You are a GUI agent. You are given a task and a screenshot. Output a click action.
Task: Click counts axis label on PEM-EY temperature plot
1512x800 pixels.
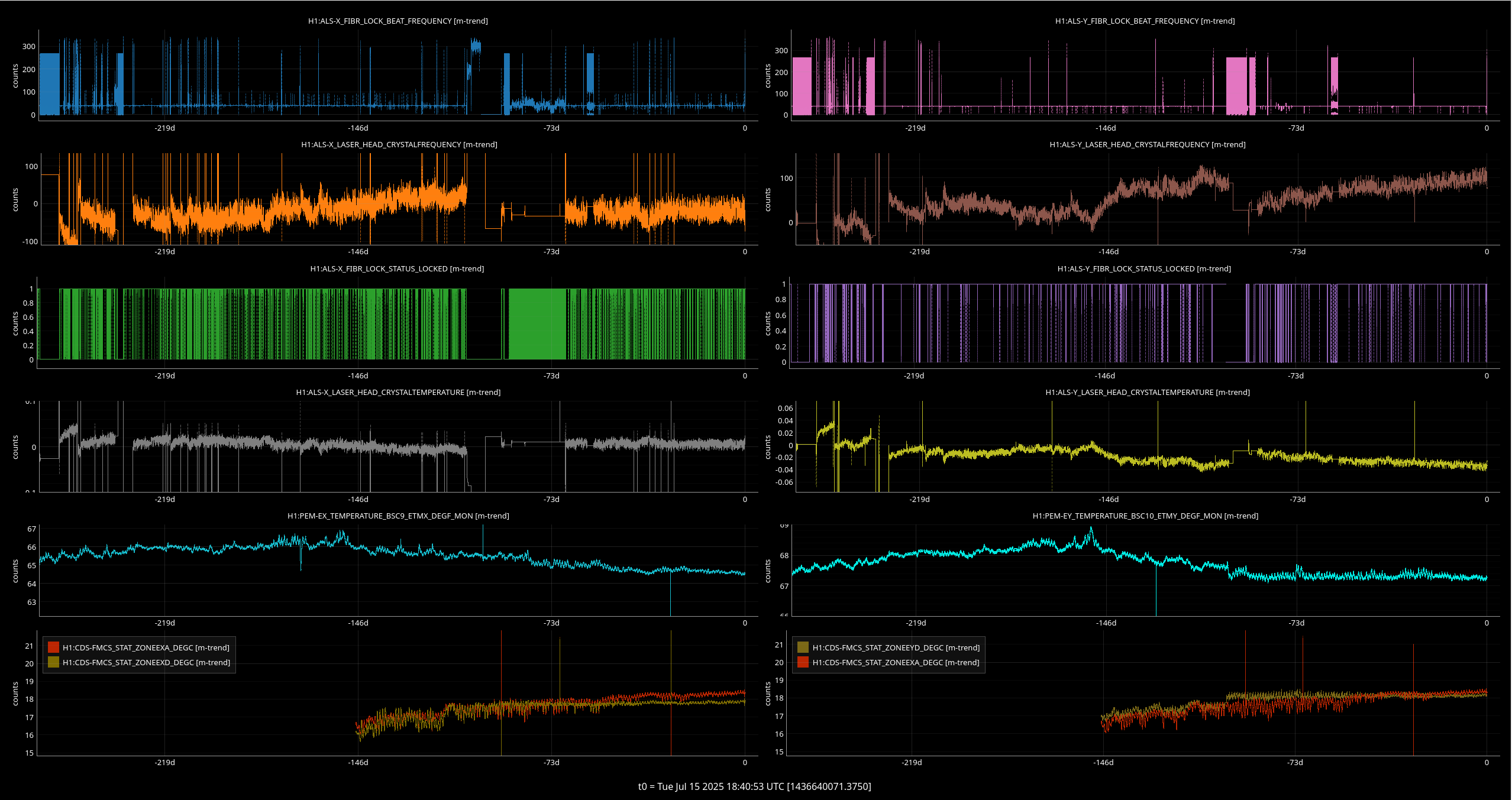tap(768, 571)
